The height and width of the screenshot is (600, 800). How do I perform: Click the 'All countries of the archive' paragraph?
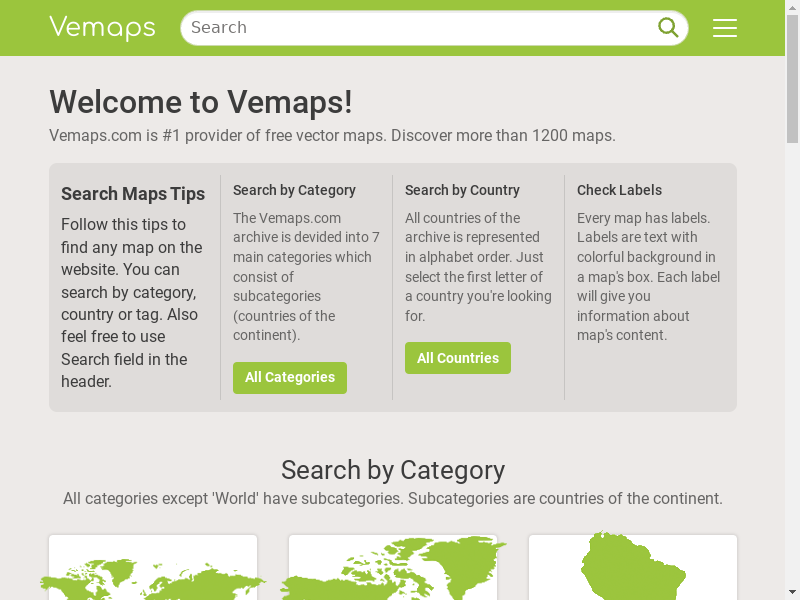pyautogui.click(x=478, y=267)
